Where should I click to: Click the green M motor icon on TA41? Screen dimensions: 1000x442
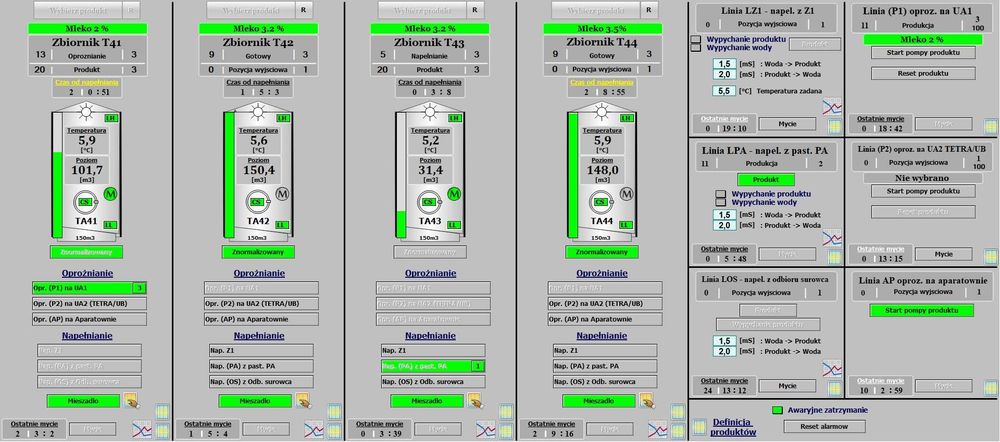point(109,194)
